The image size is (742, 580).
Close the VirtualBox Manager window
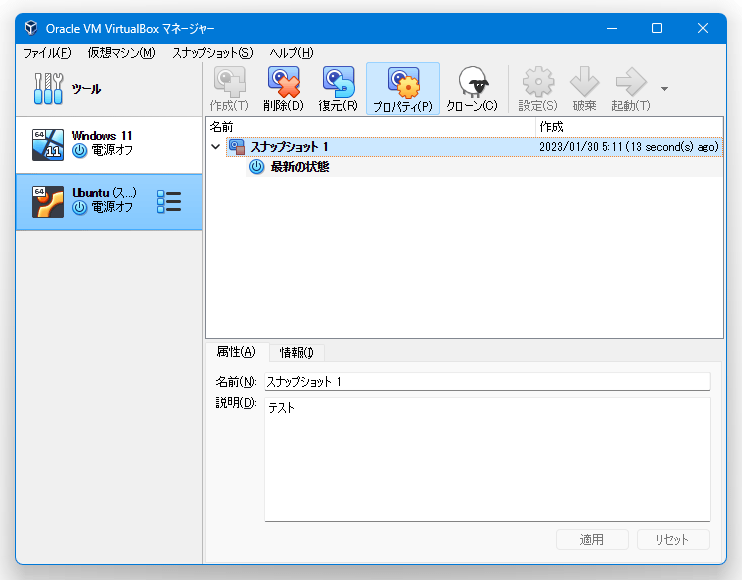(x=703, y=28)
